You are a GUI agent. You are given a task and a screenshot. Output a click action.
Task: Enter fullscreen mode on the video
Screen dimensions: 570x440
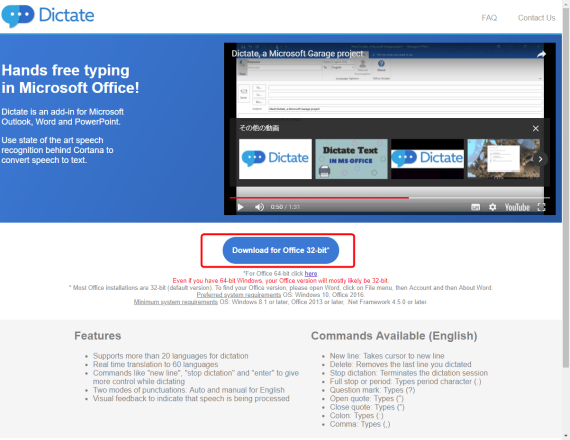point(541,207)
